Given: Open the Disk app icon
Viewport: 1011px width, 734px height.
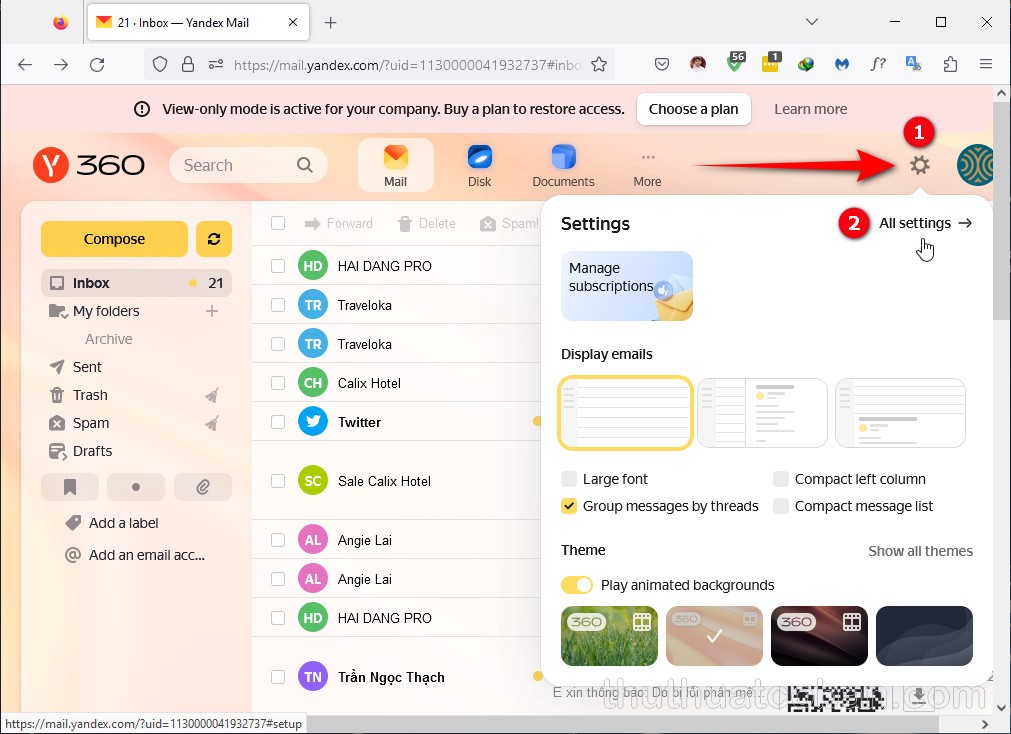Looking at the screenshot, I should click(479, 165).
